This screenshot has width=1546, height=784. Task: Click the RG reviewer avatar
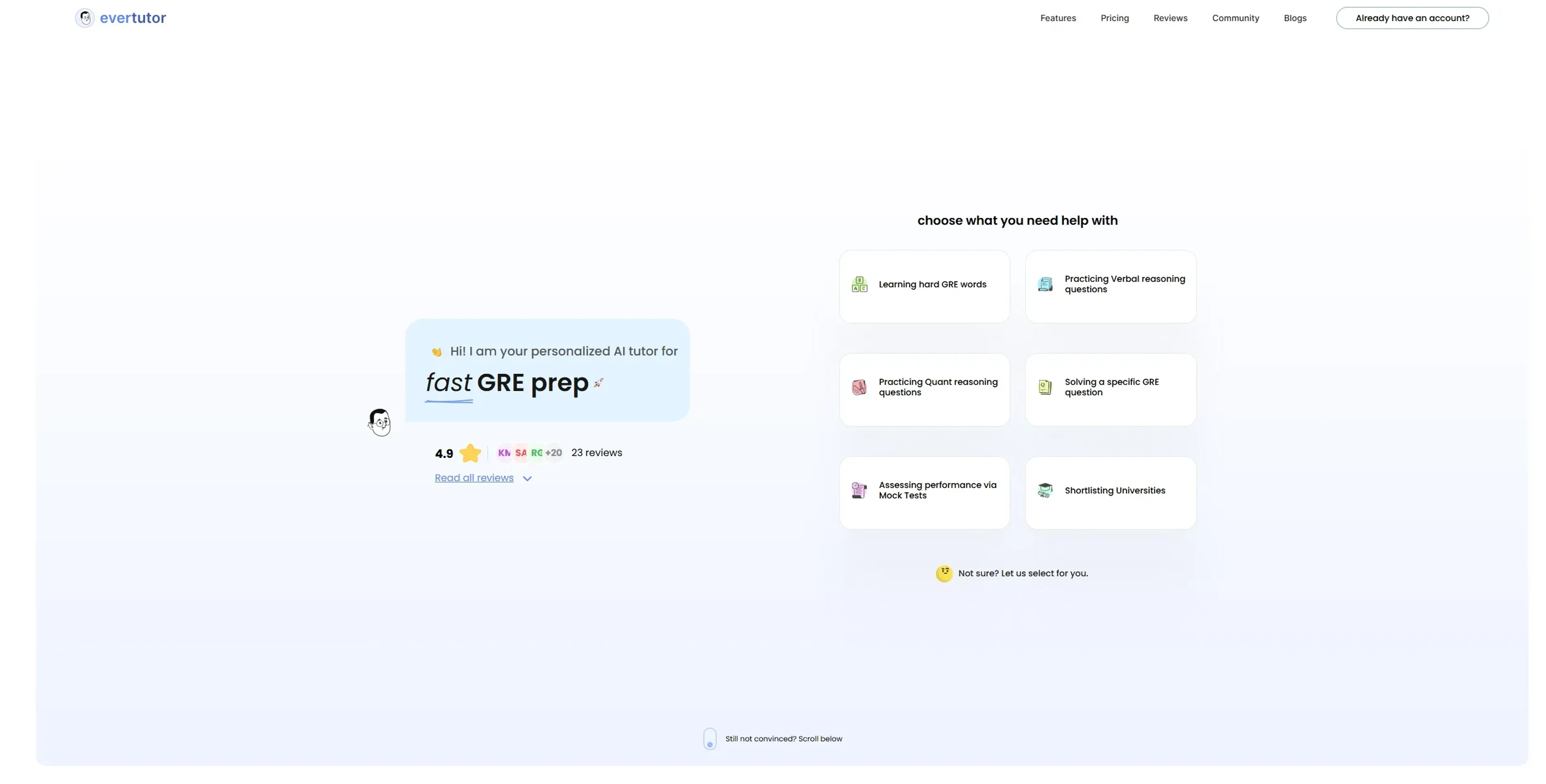pyautogui.click(x=537, y=453)
